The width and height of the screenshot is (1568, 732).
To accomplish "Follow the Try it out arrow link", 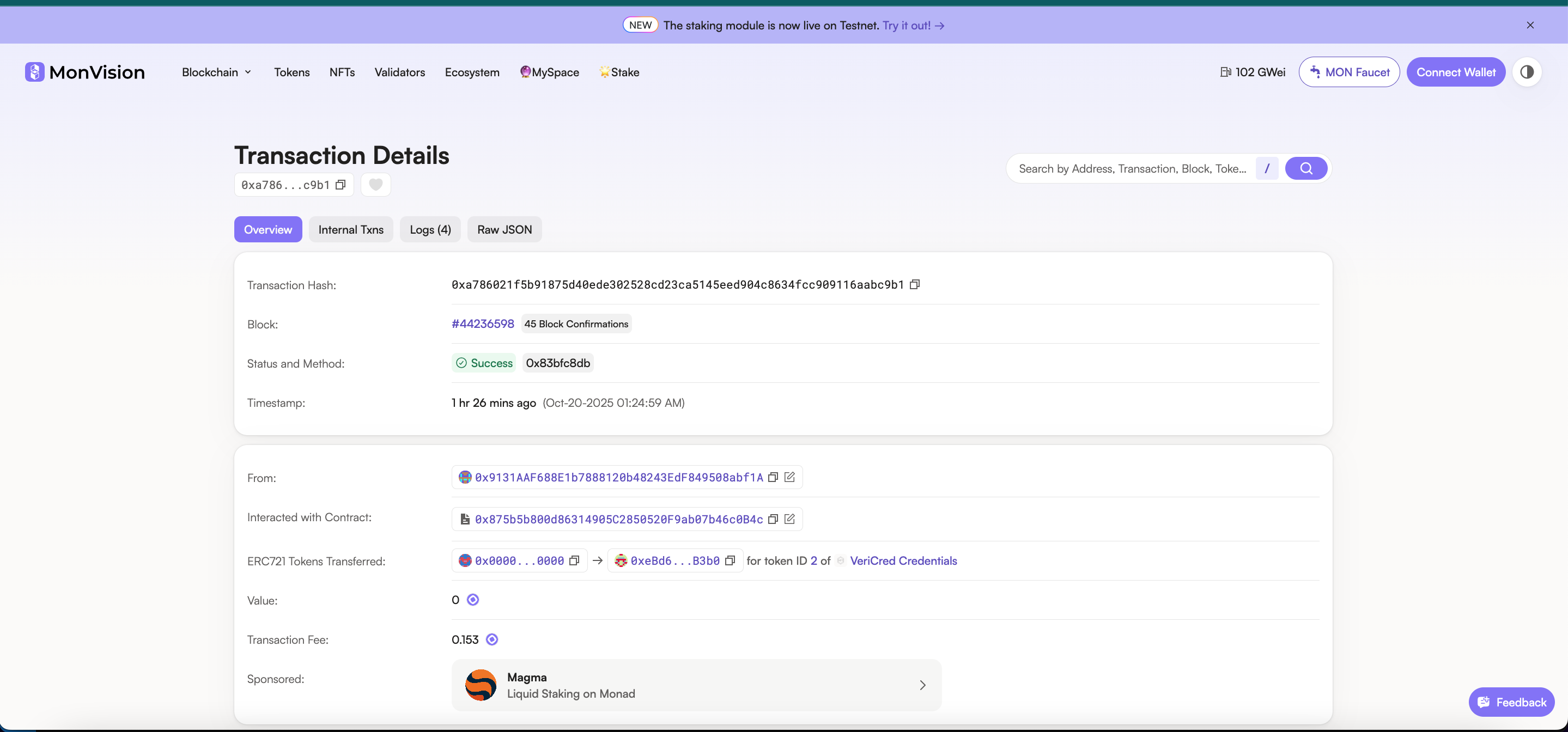I will click(x=913, y=26).
